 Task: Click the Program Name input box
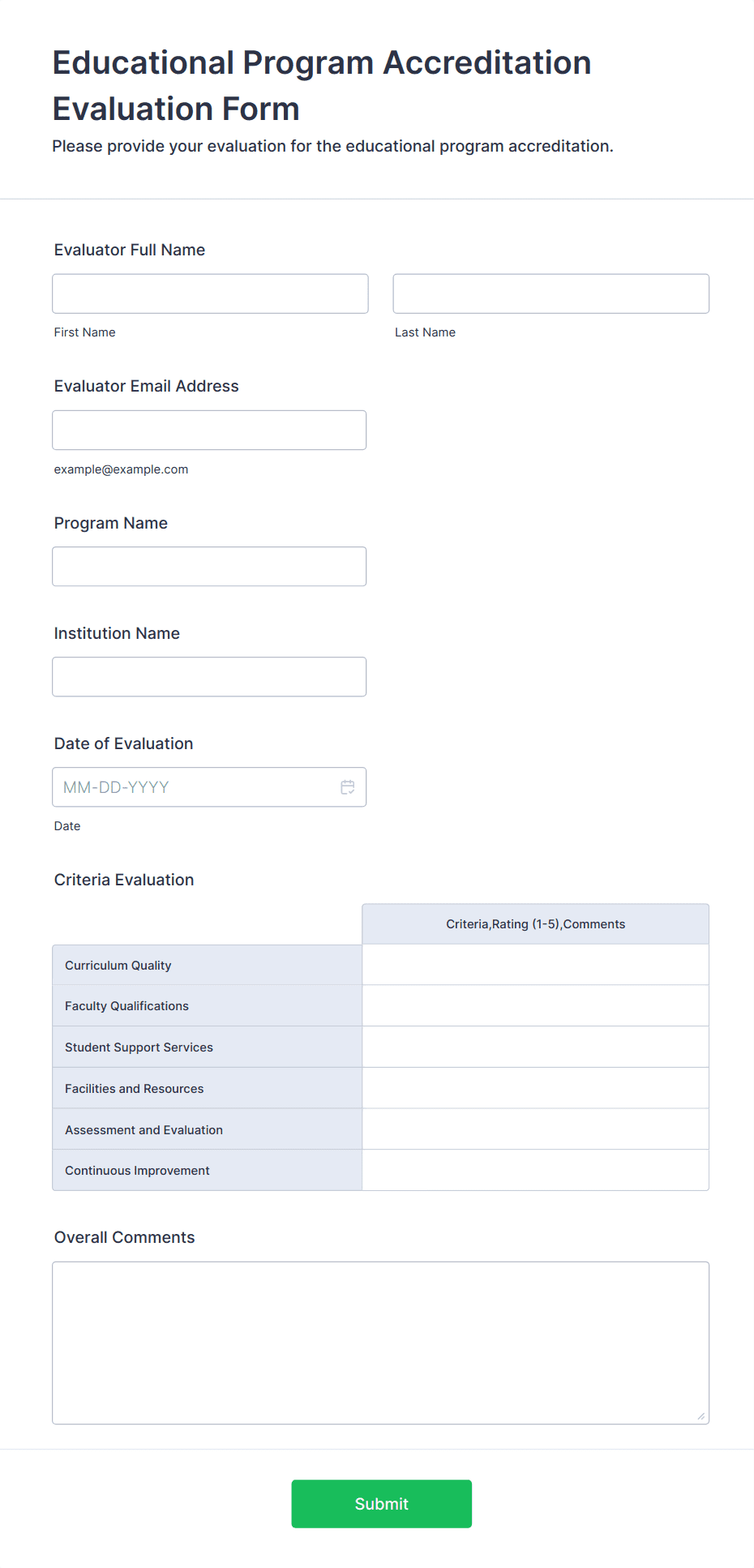(x=208, y=566)
